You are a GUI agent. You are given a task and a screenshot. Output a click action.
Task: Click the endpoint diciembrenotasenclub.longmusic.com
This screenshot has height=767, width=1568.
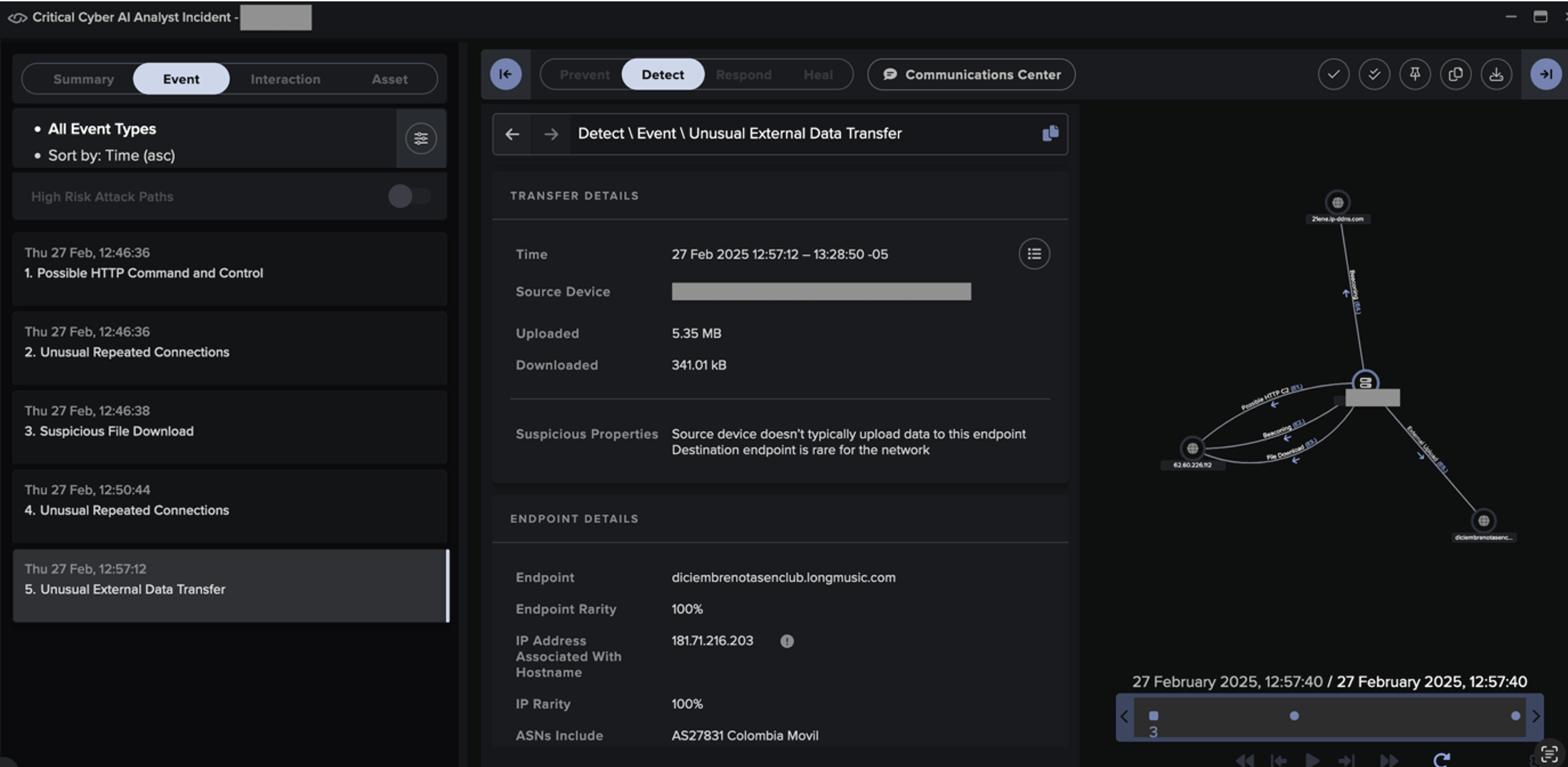pos(783,578)
